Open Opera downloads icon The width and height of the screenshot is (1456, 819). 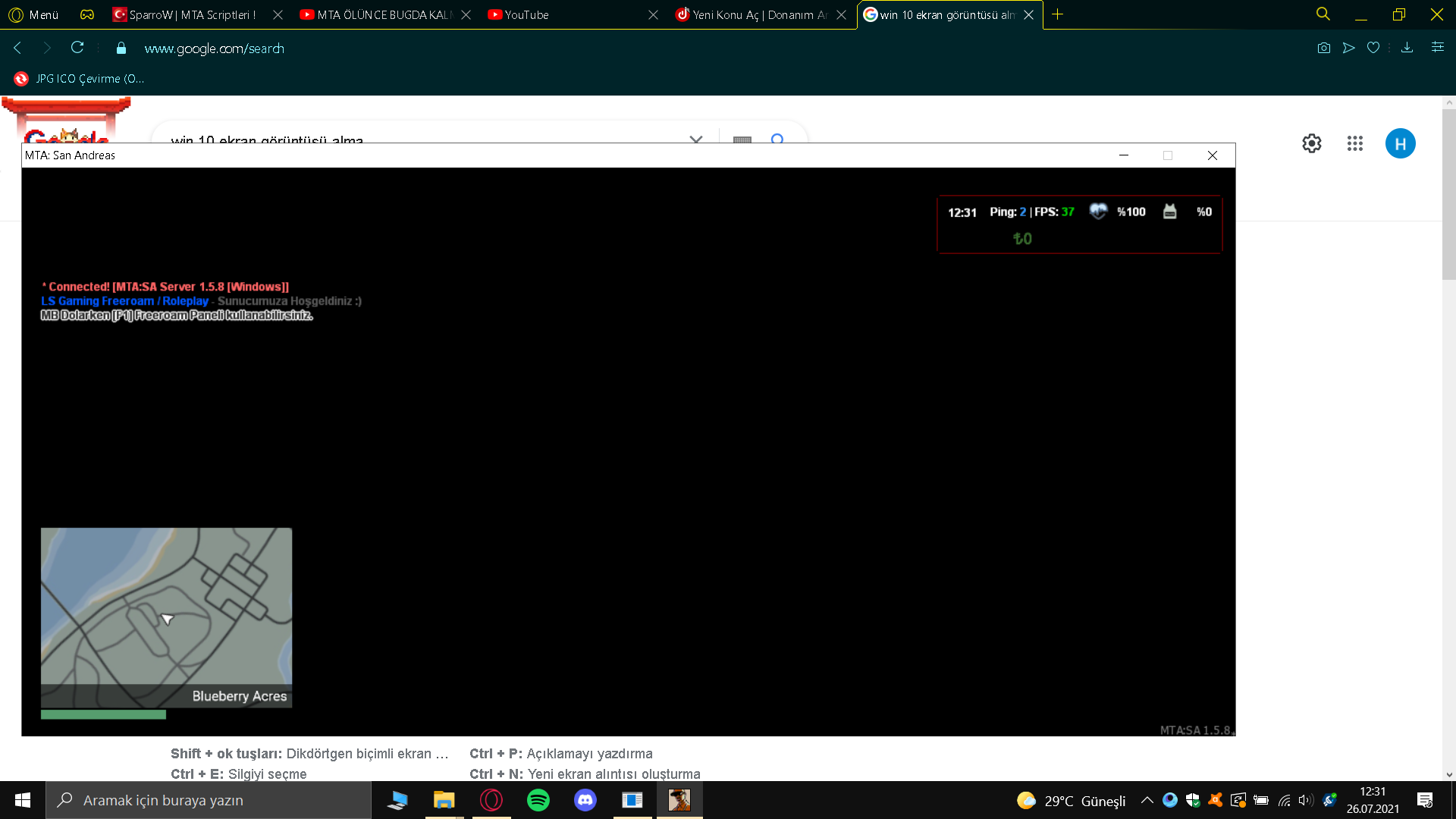[1407, 48]
